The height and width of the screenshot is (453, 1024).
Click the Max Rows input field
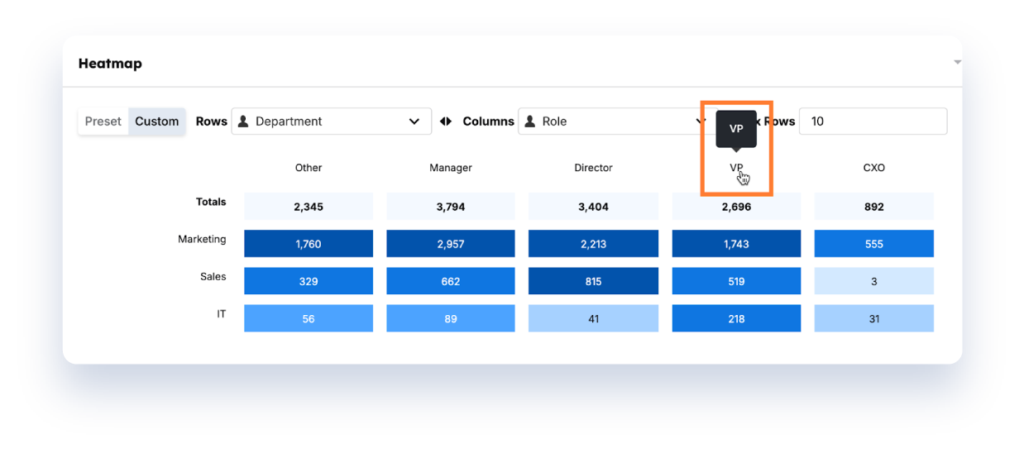pyautogui.click(x=875, y=122)
